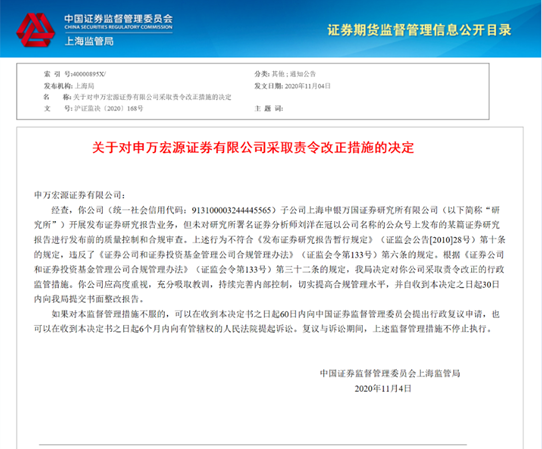This screenshot has width=542, height=449.
Task: Click the signing date 2020年11月4日
Action: click(383, 389)
